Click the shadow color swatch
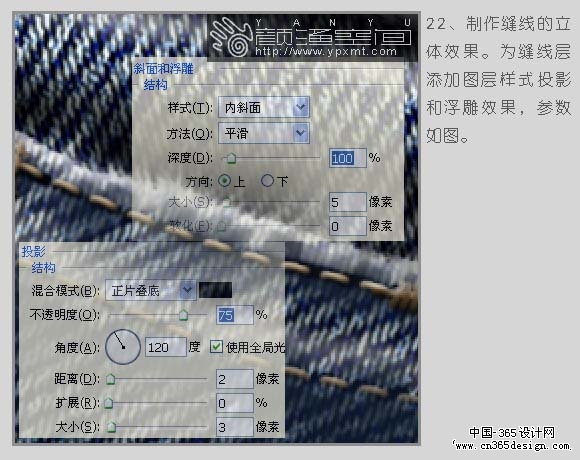Image resolution: width=580 pixels, height=460 pixels. (216, 290)
